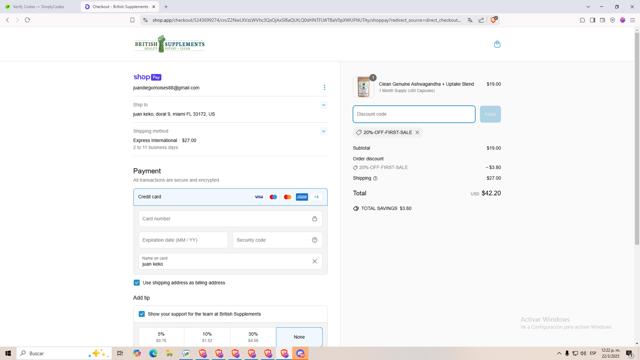Select the 10% tip option
640x360 pixels.
207,337
